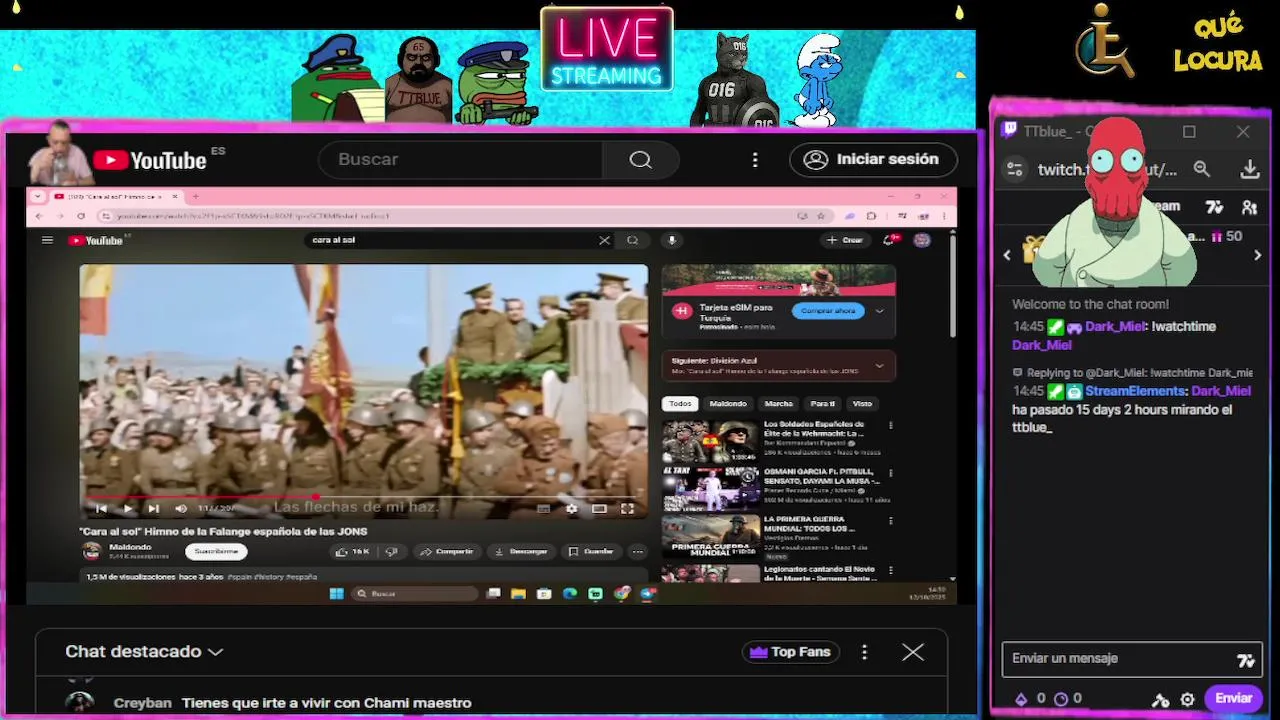The height and width of the screenshot is (720, 1280).
Task: Click the Suscribirme button
Action: 216,551
